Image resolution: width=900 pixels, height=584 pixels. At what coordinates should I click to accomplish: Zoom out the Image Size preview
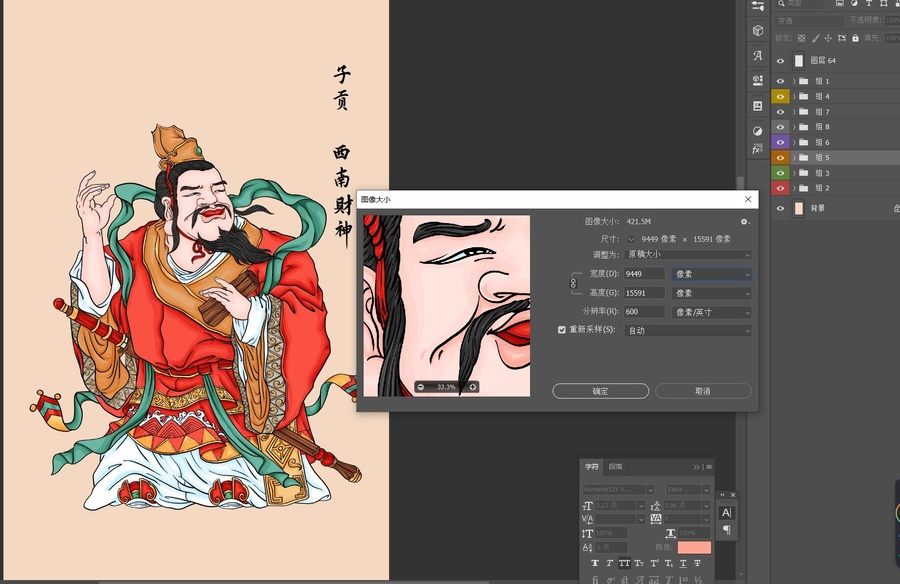tap(421, 387)
